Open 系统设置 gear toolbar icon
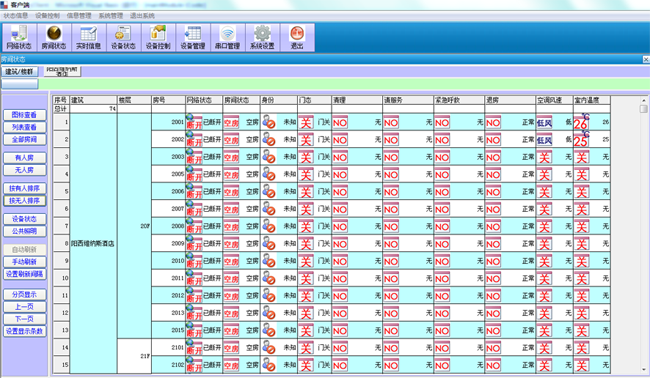This screenshot has width=650, height=378. 262,38
